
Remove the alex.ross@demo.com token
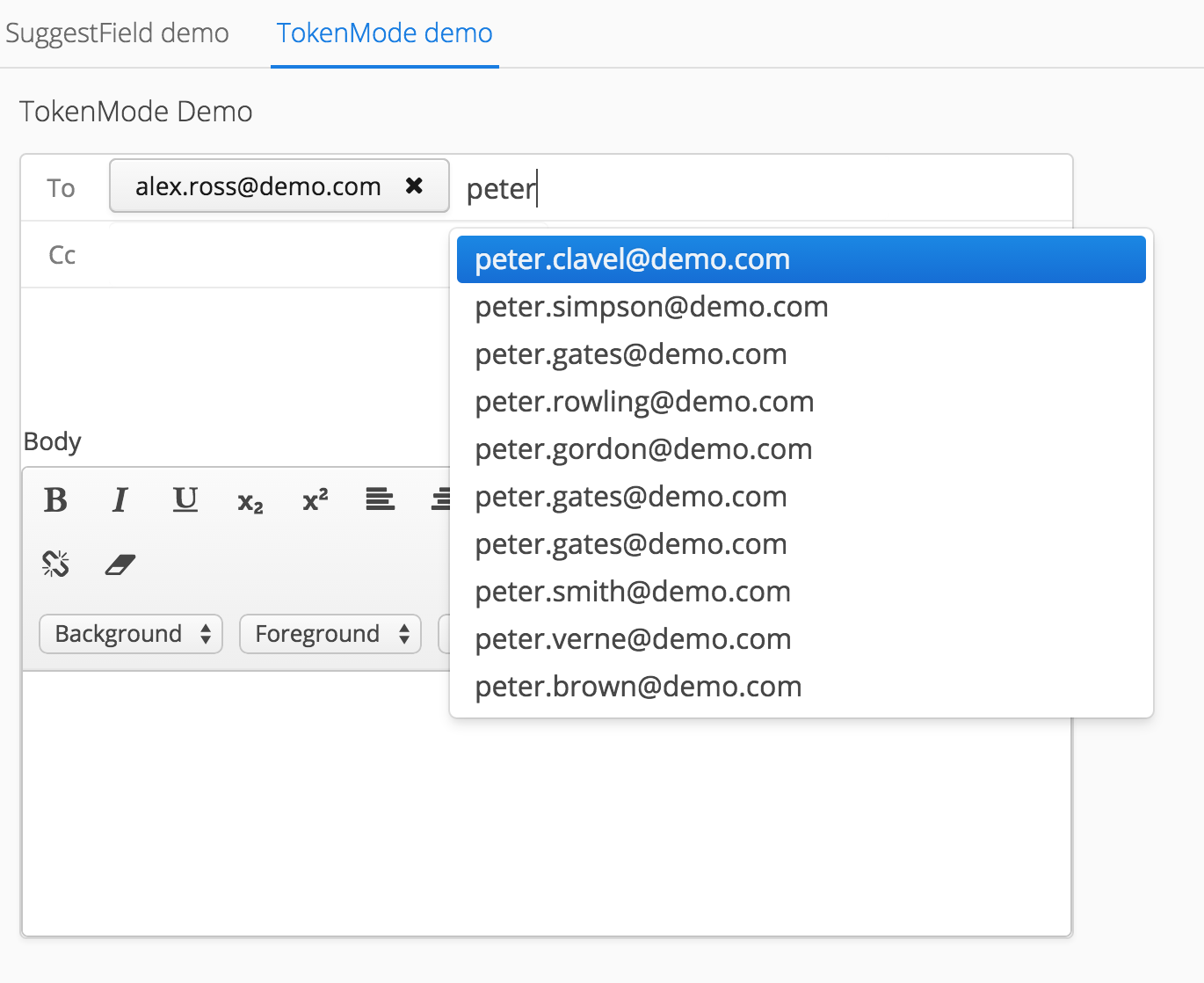click(414, 186)
